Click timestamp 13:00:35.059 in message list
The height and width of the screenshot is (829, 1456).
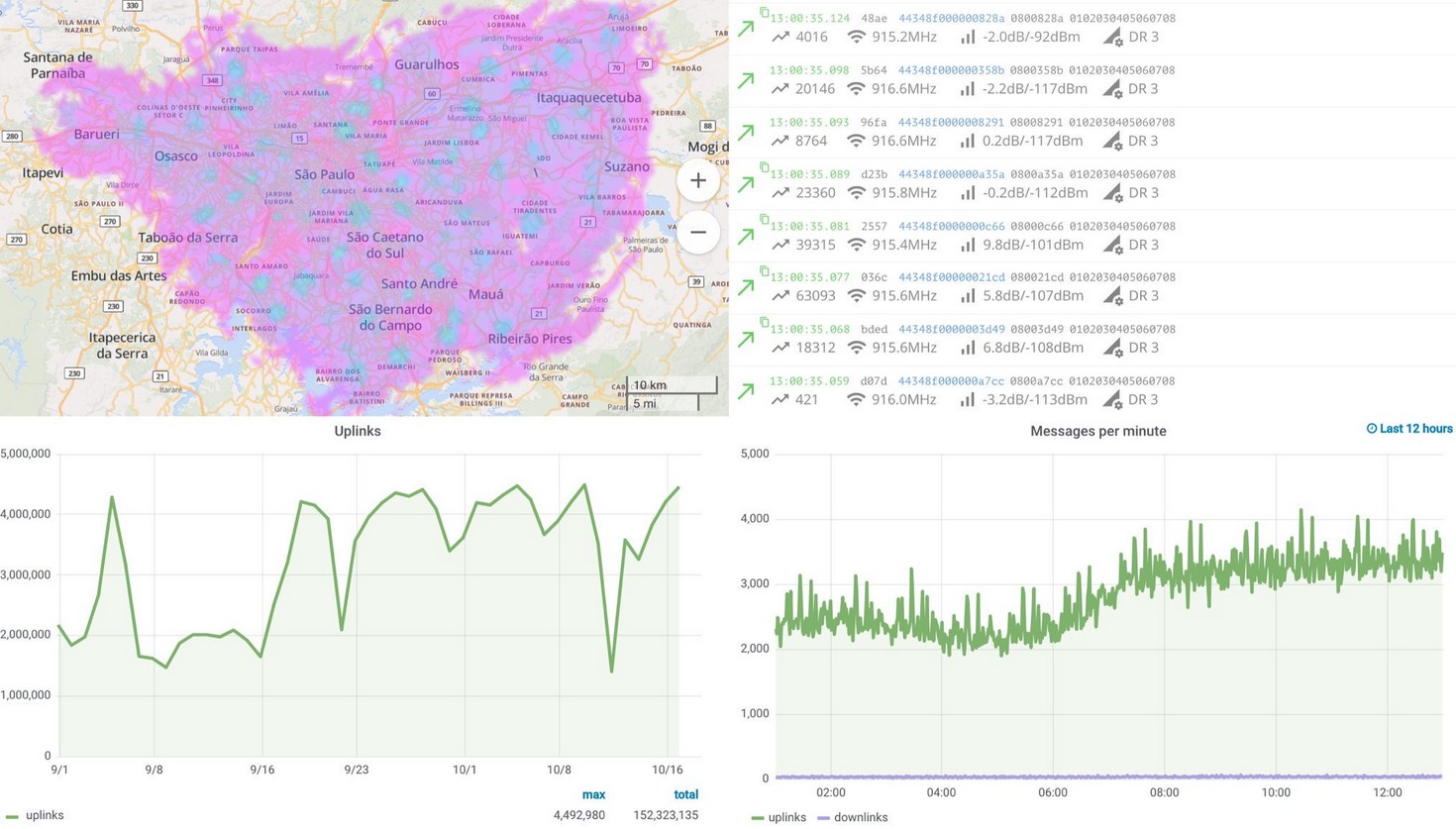809,380
